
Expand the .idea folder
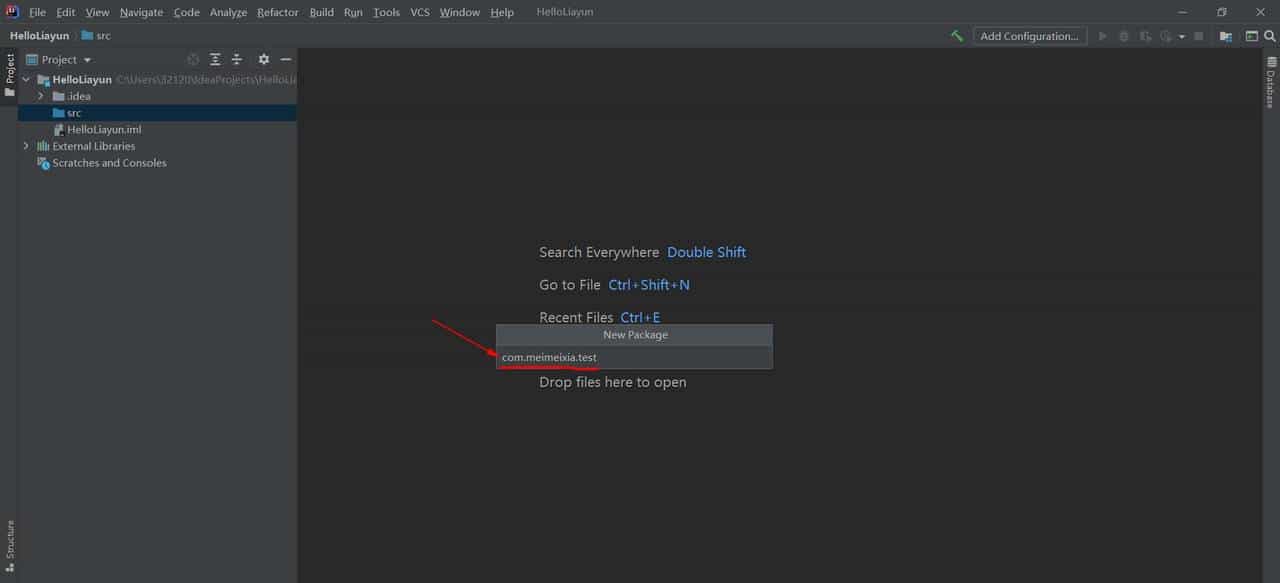pyautogui.click(x=40, y=95)
